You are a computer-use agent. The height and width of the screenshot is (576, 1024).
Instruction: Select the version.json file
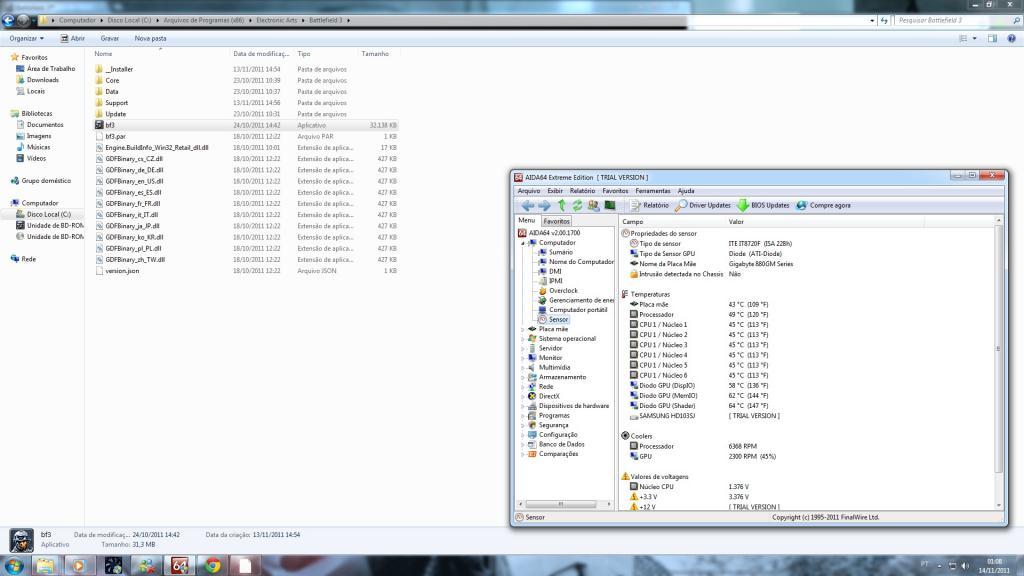(246, 271)
